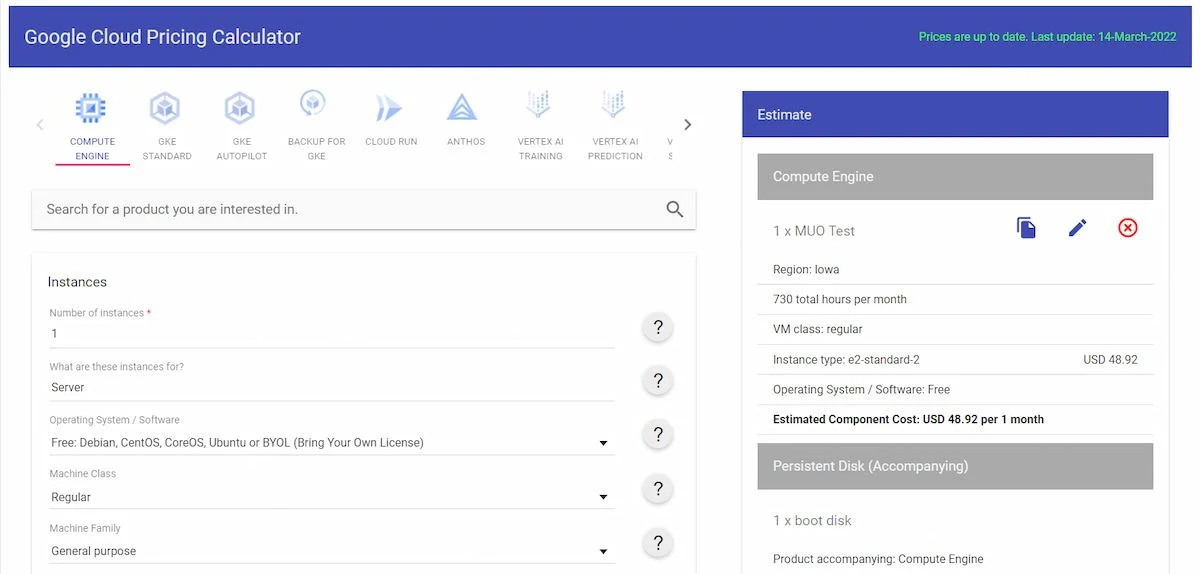Click the gray Compute Engine section header
Image resolution: width=1200 pixels, height=574 pixels.
(x=955, y=176)
